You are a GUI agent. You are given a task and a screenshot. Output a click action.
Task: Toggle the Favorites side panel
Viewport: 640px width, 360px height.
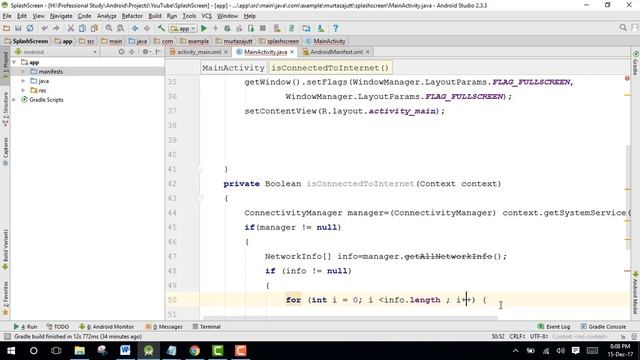pos(5,298)
